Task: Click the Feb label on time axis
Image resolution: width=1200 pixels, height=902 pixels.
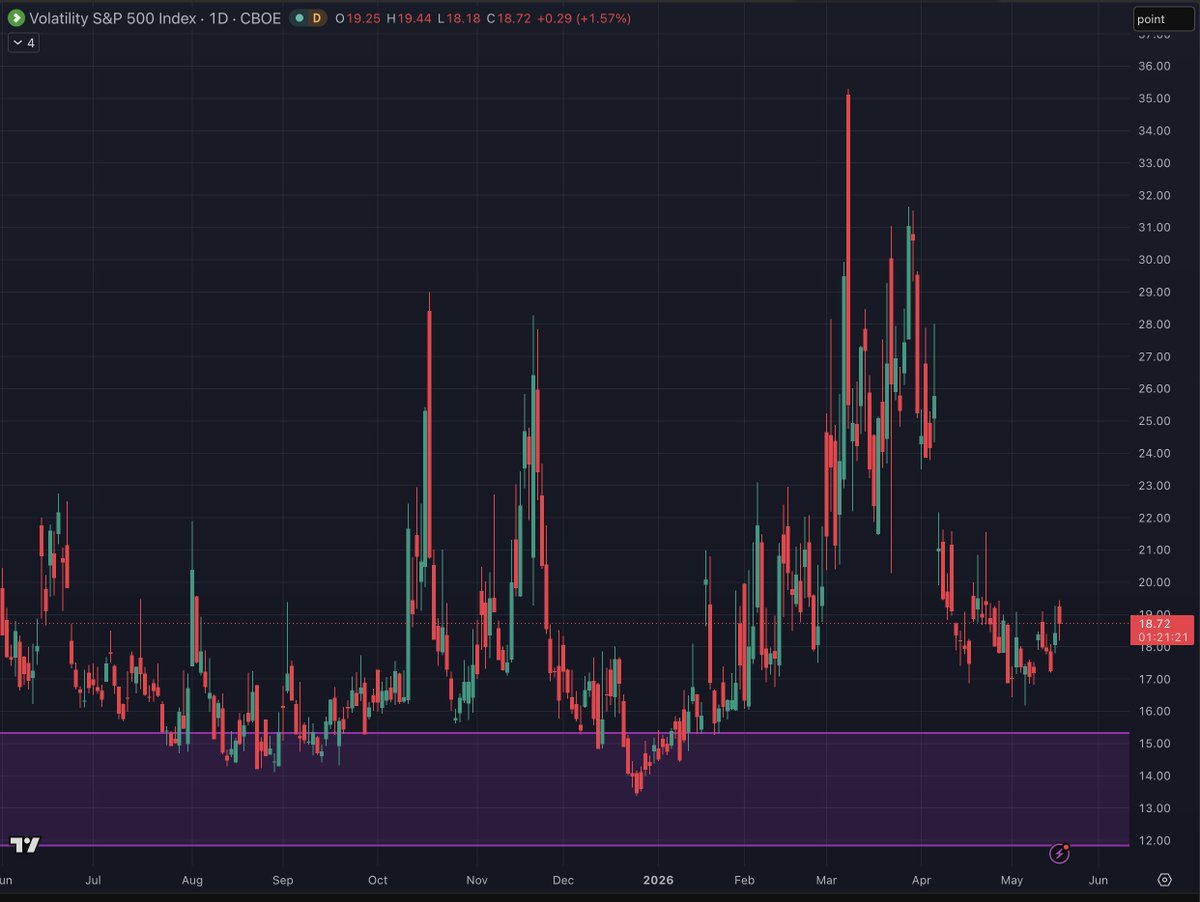Action: (744, 880)
